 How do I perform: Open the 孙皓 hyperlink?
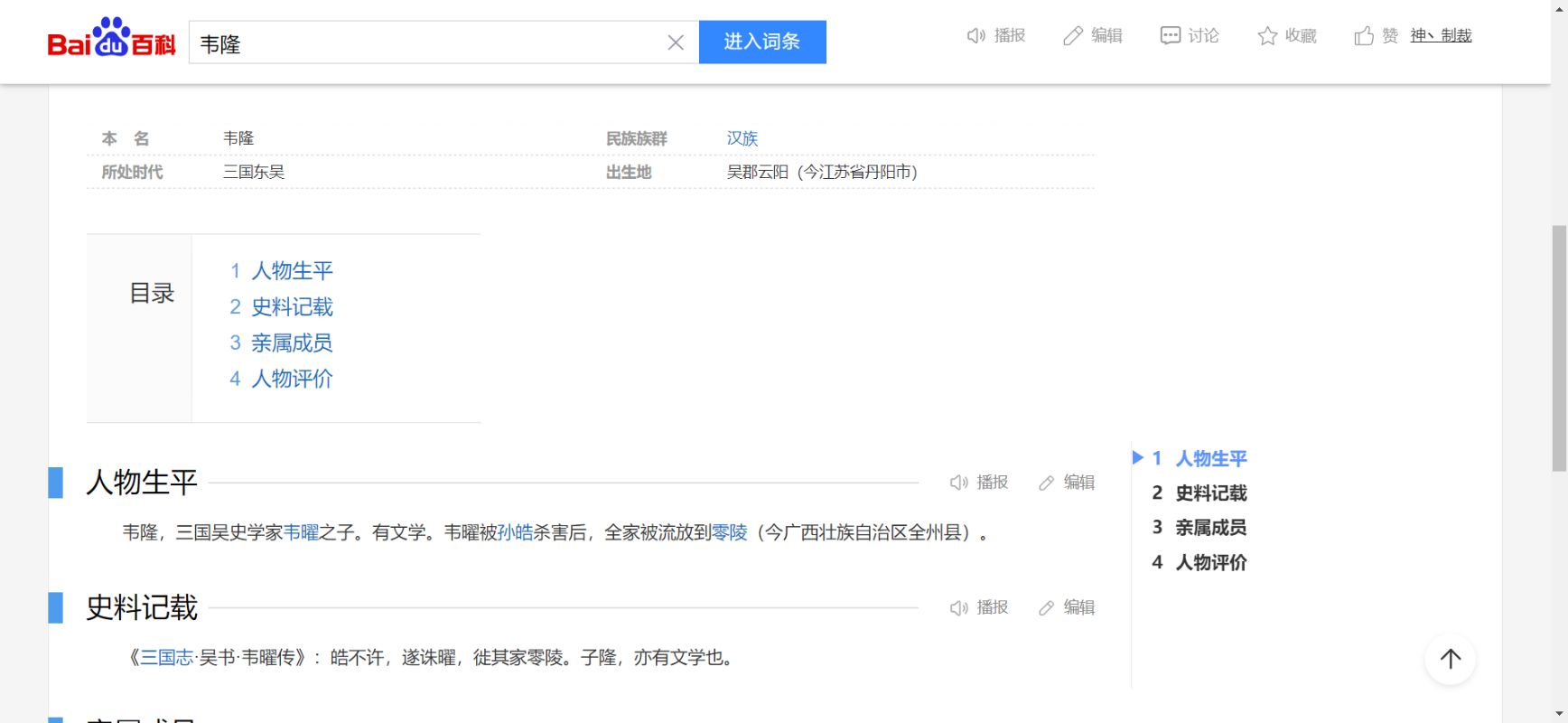tap(515, 533)
